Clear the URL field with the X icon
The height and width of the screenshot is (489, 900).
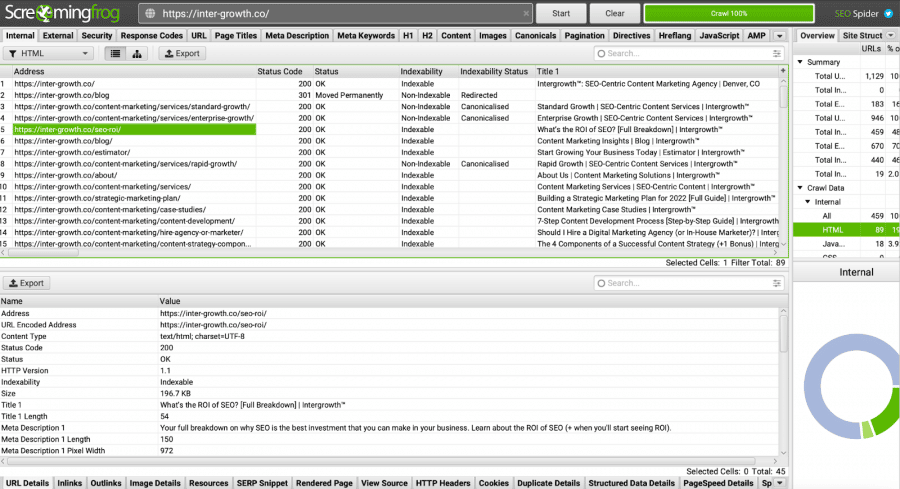pyautogui.click(x=526, y=13)
